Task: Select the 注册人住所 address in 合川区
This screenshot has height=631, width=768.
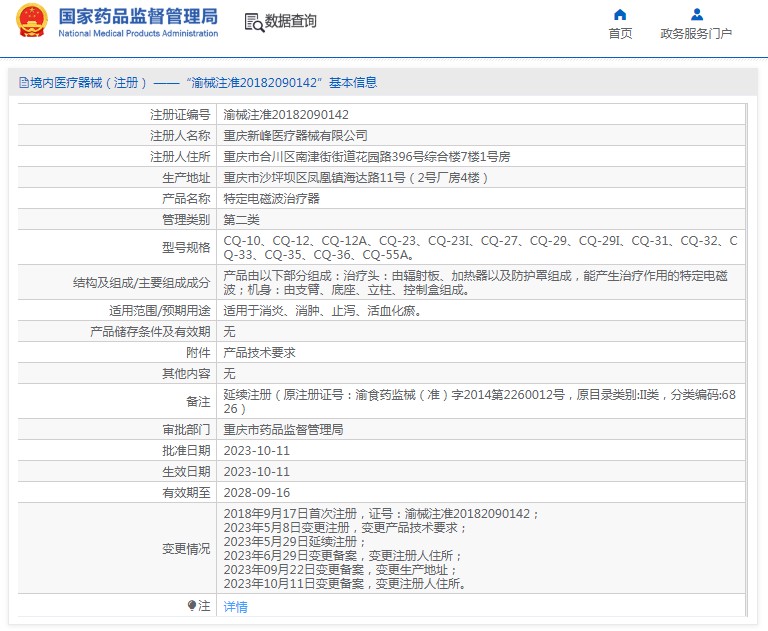Action: click(367, 157)
